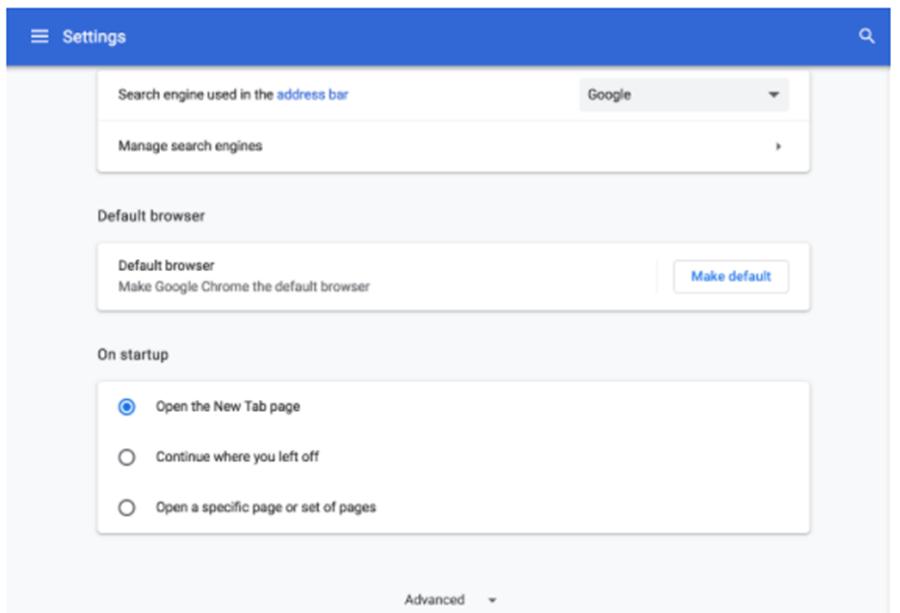Click the Settings title in the header
Screen dimensions: 900x613
pos(94,37)
